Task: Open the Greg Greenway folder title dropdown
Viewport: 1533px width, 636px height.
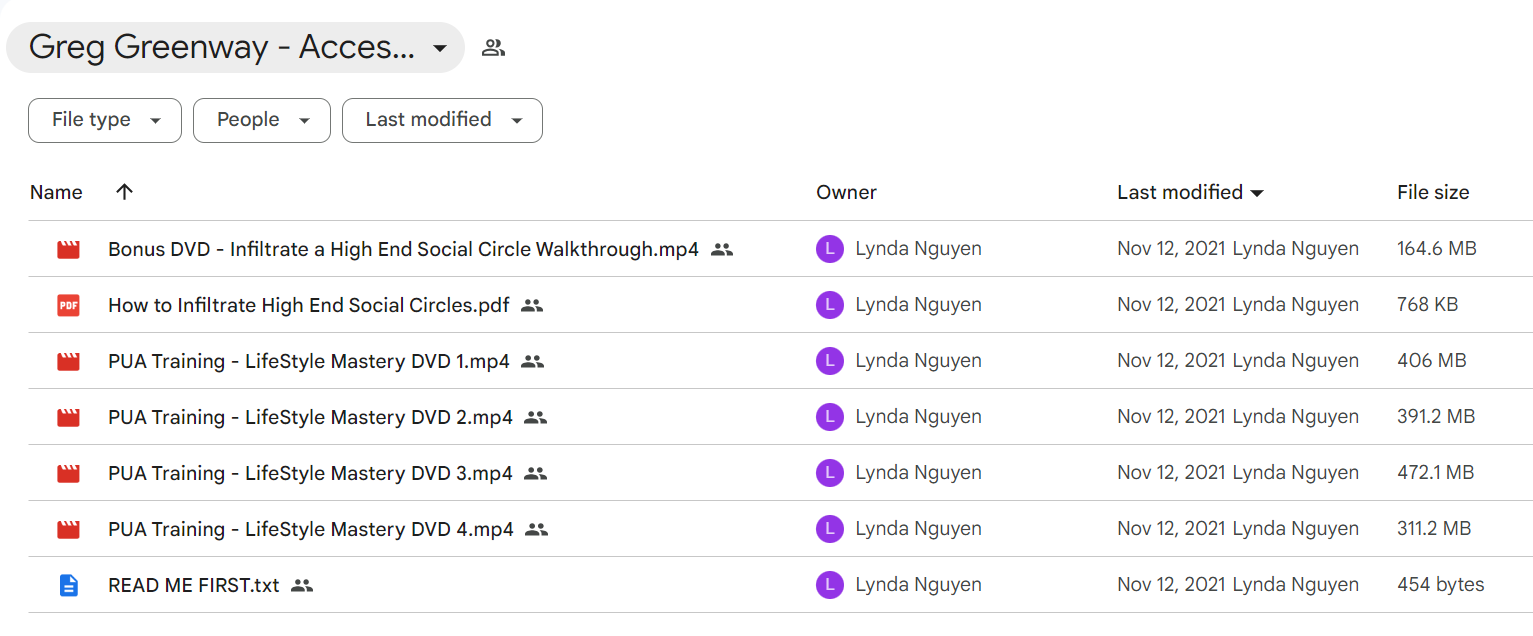Action: coord(235,47)
